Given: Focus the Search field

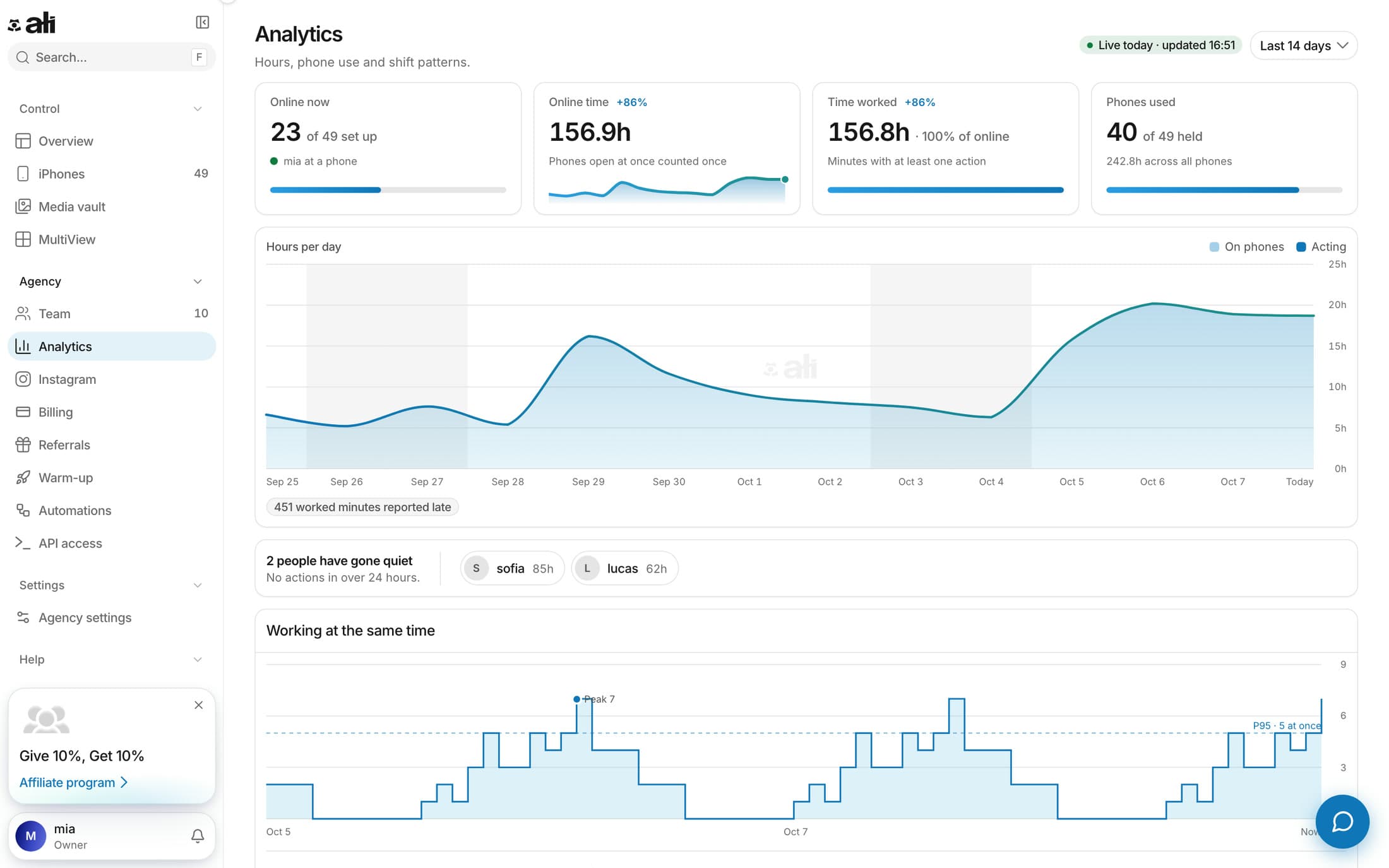Looking at the screenshot, I should pyautogui.click(x=112, y=57).
